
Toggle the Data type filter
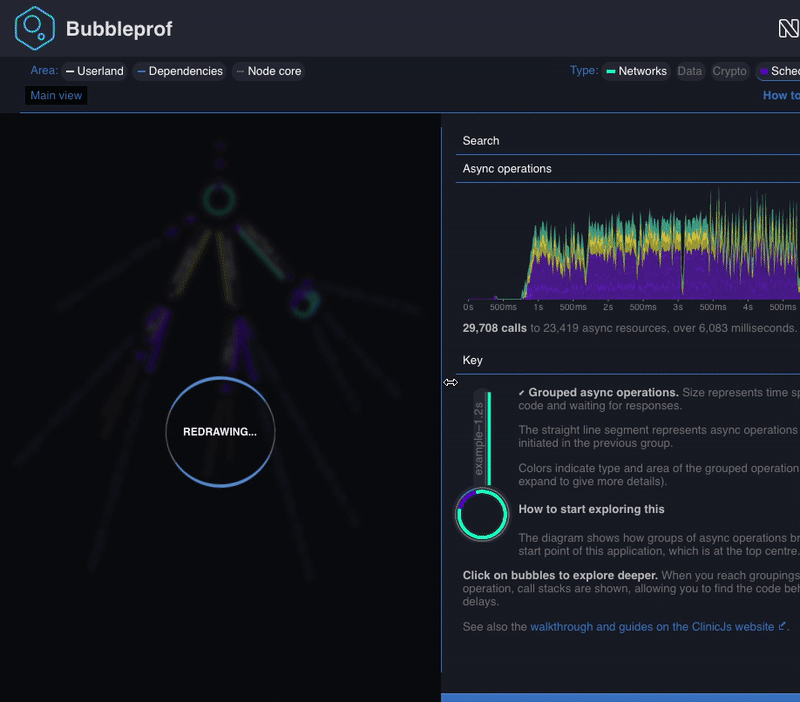[x=689, y=71]
